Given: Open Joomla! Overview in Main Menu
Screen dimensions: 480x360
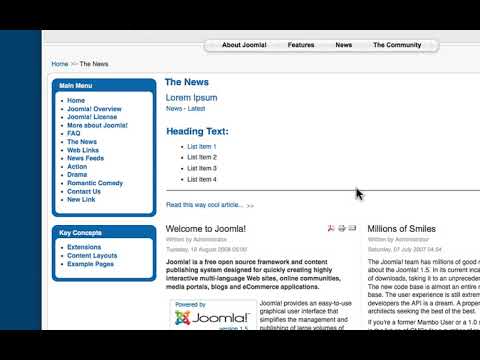Looking at the screenshot, I should [94, 109].
